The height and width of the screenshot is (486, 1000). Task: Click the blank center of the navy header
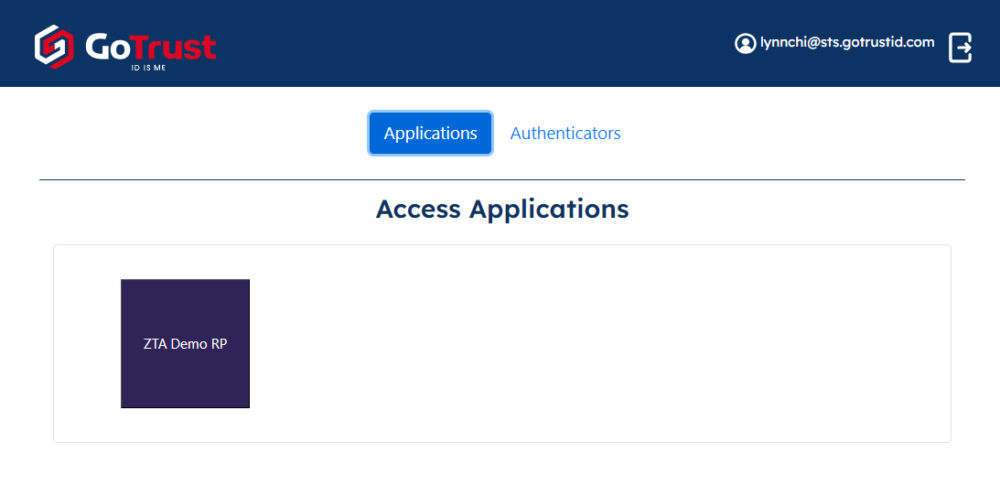coord(480,43)
